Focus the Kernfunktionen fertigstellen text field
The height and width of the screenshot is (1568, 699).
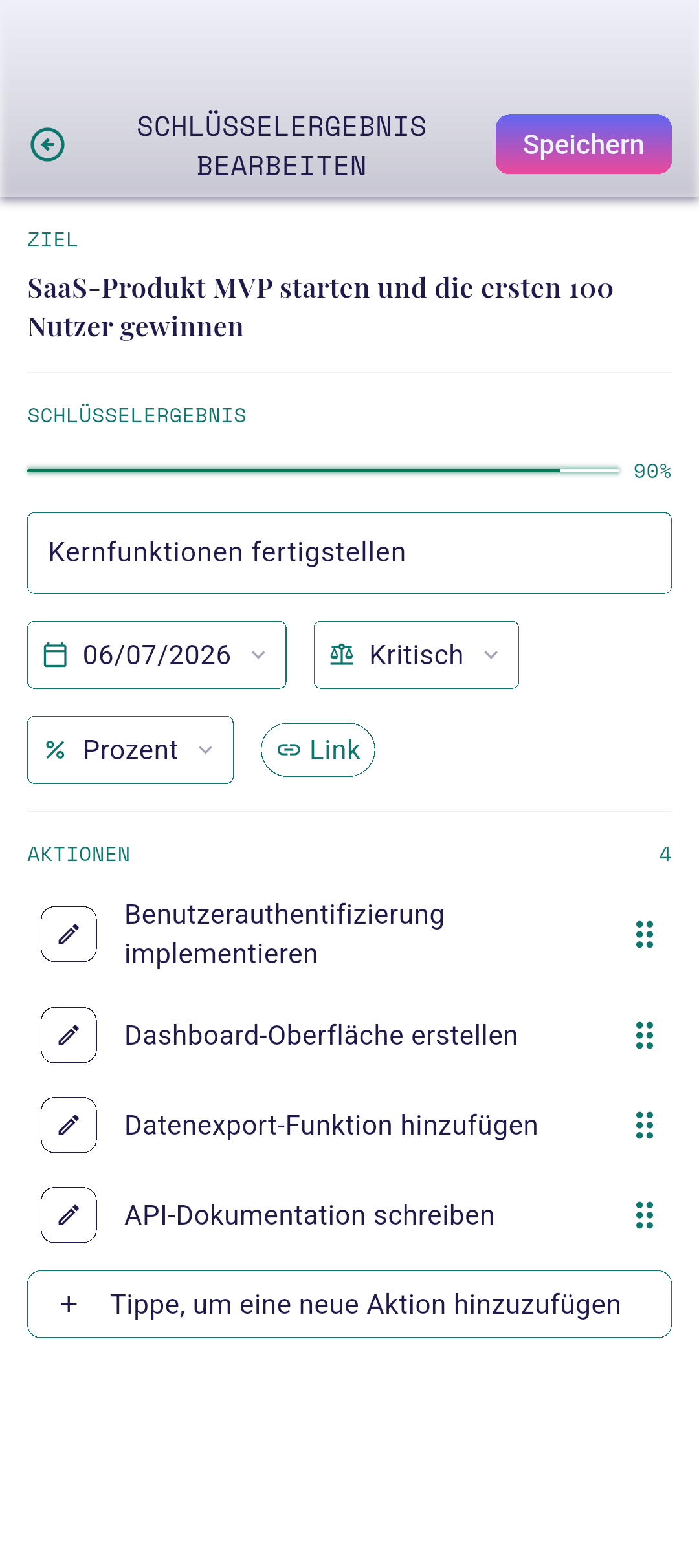click(349, 553)
